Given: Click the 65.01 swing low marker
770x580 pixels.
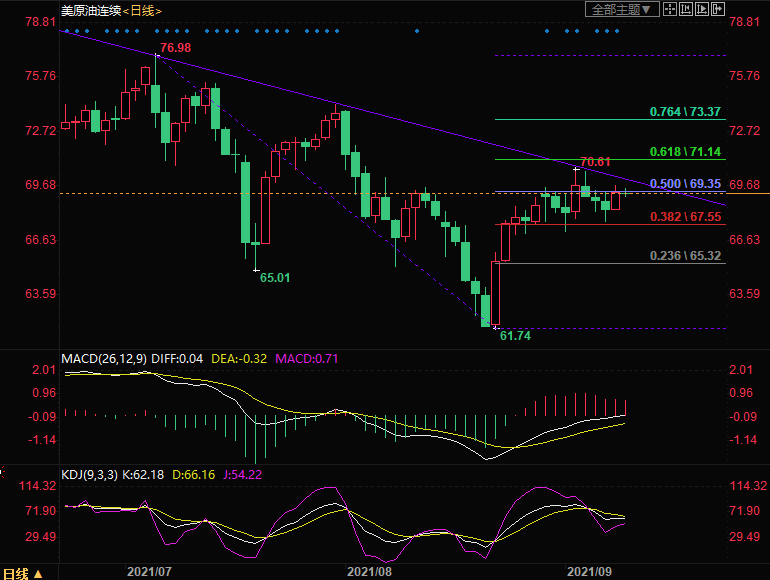Looking at the screenshot, I should point(275,278).
